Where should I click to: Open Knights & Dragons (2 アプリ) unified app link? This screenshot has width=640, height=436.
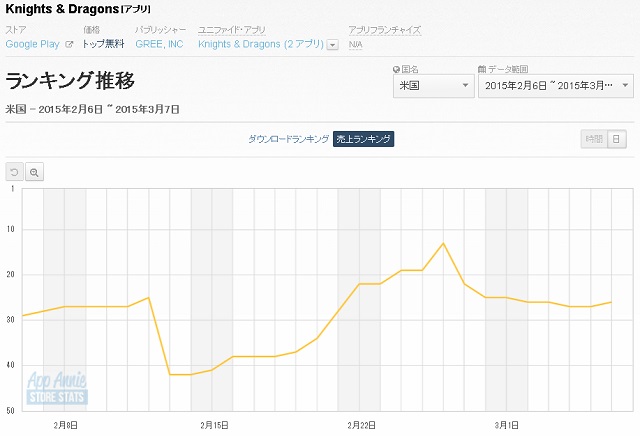click(x=261, y=44)
